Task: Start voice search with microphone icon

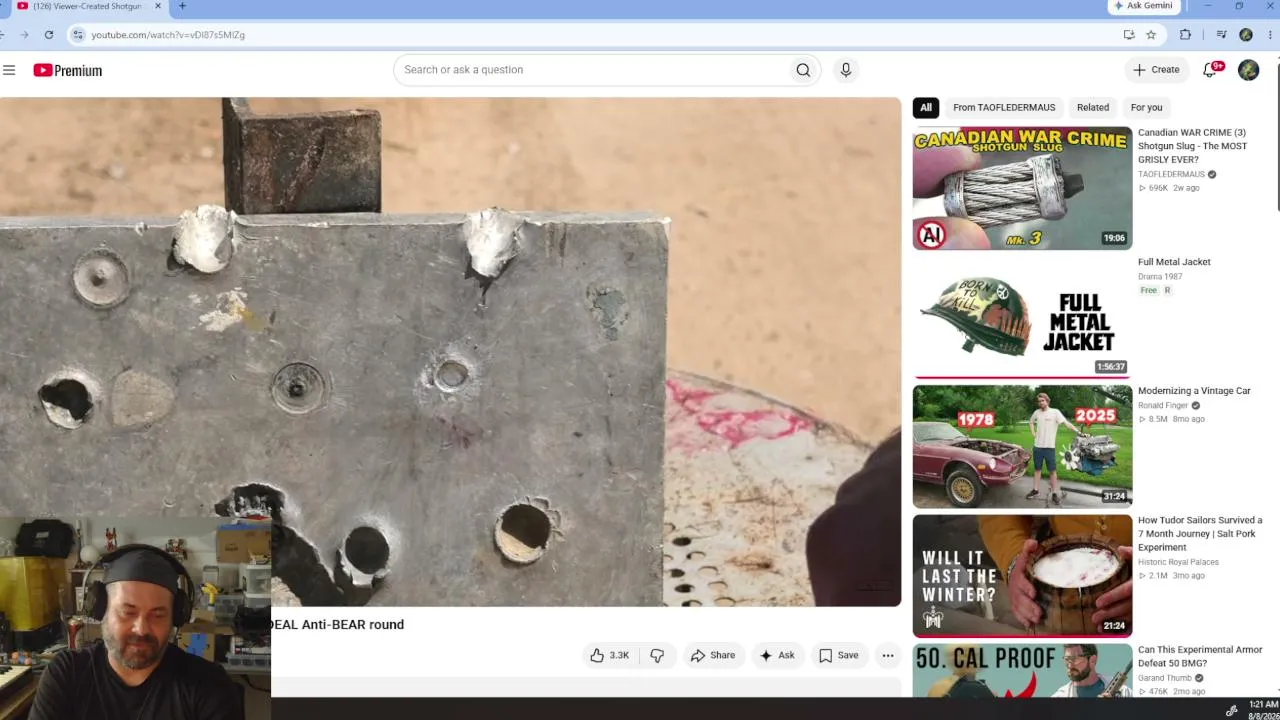Action: click(846, 70)
